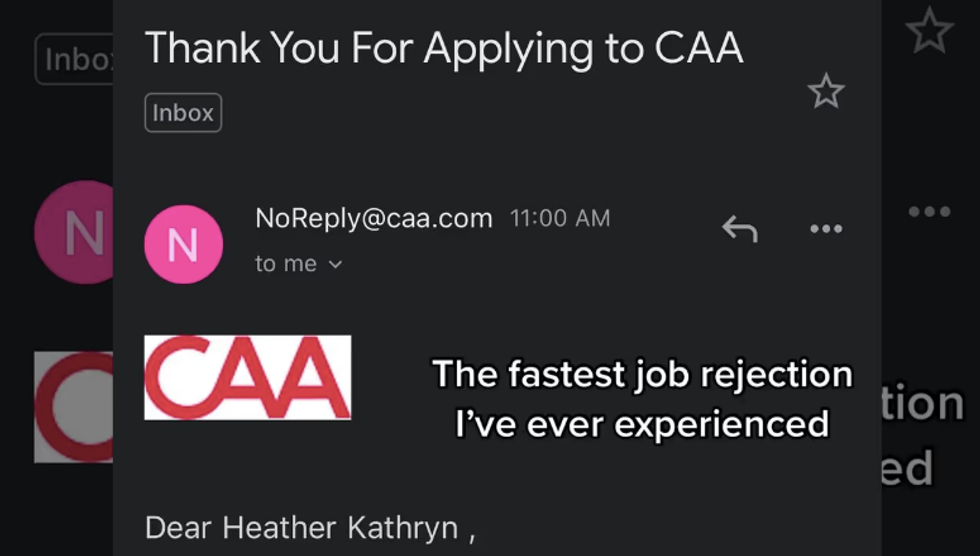Tap the NoReply@caa.com sender address
This screenshot has height=556, width=980.
374,218
